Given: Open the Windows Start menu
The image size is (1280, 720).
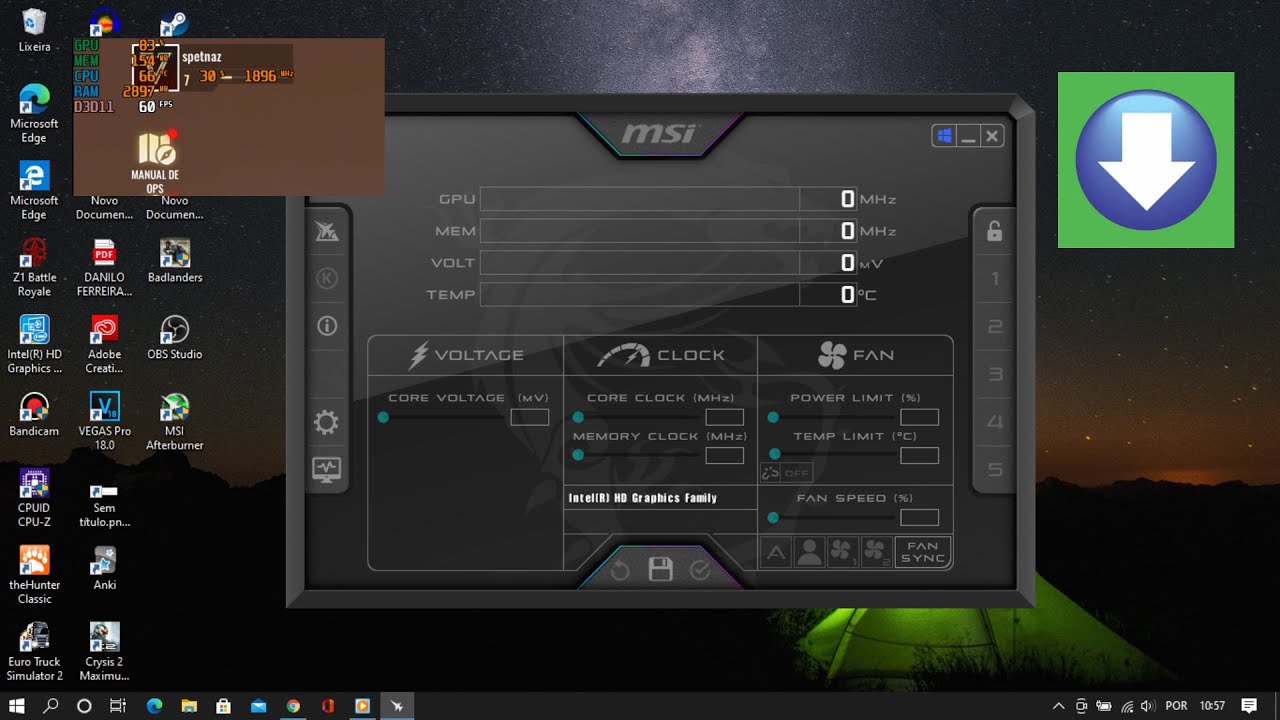Looking at the screenshot, I should click(x=17, y=706).
